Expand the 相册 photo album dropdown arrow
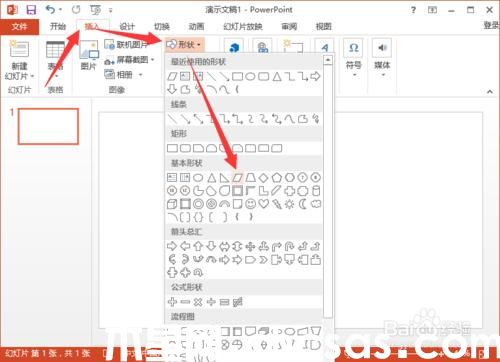This screenshot has width=500, height=362. 141,75
